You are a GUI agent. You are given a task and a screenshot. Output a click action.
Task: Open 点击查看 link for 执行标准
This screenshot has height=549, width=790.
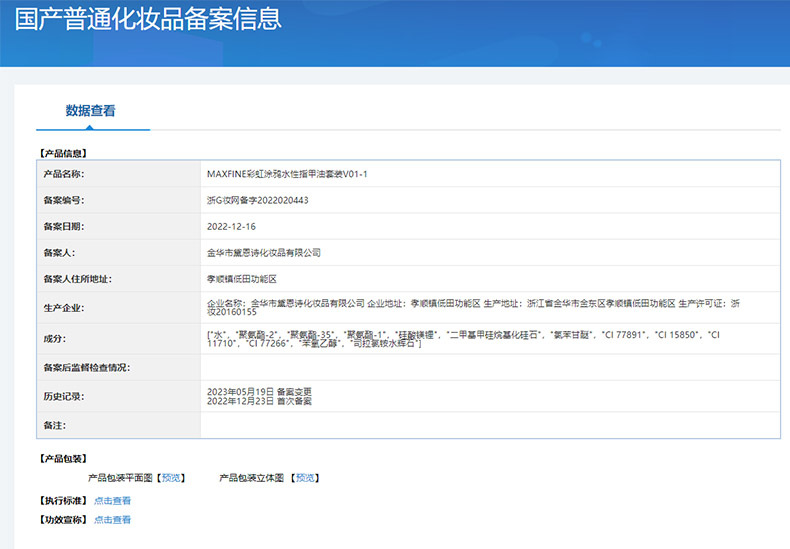112,501
